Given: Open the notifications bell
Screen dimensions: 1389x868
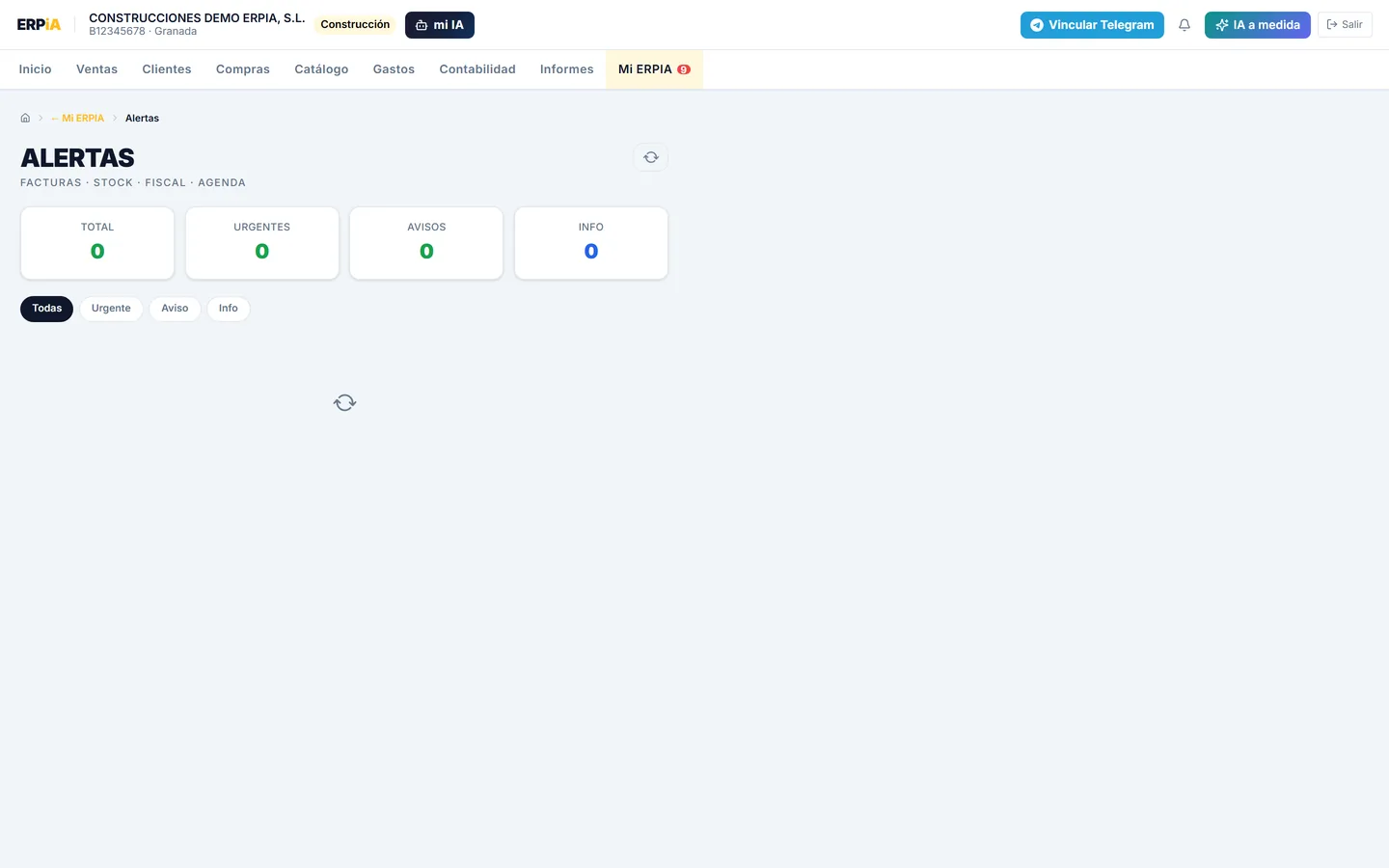Looking at the screenshot, I should point(1185,25).
